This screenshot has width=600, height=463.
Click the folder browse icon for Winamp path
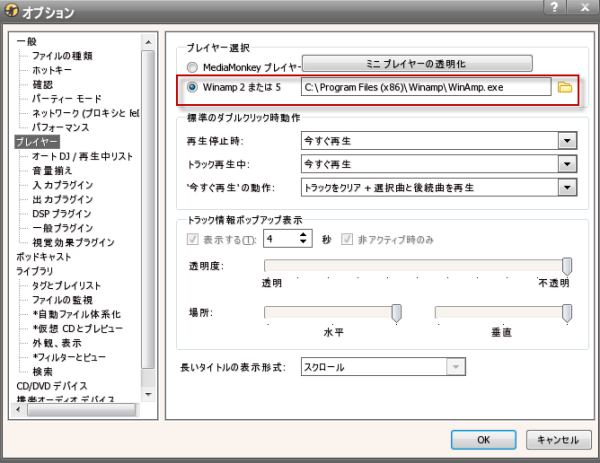[x=564, y=88]
